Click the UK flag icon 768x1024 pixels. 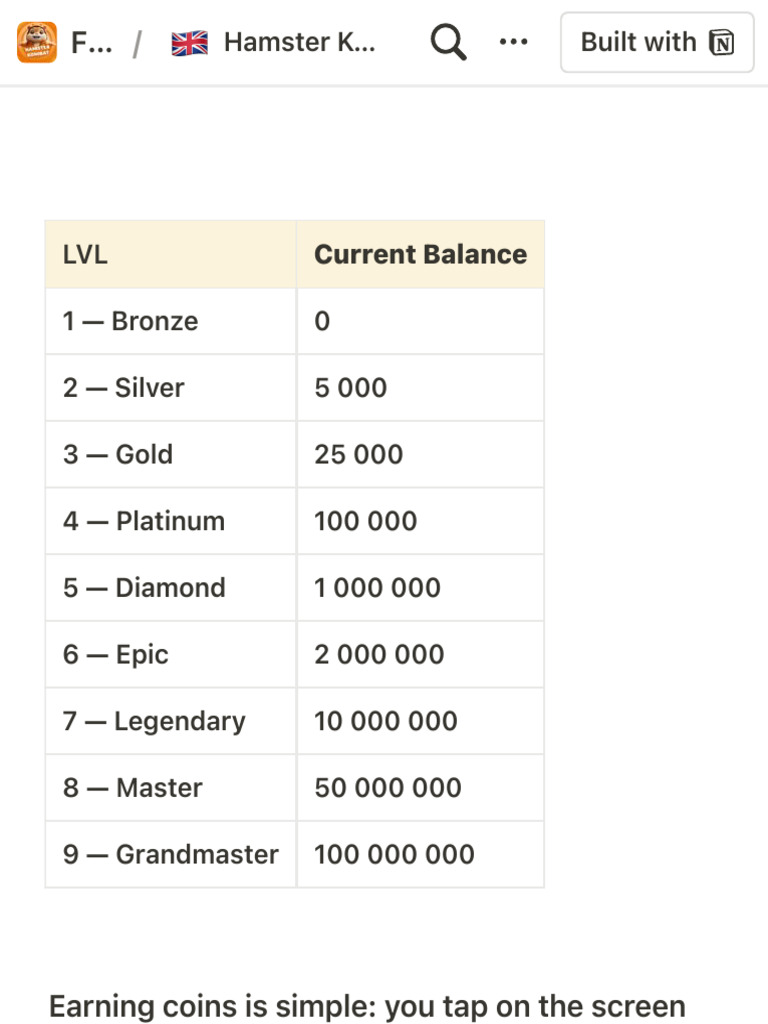click(x=189, y=43)
